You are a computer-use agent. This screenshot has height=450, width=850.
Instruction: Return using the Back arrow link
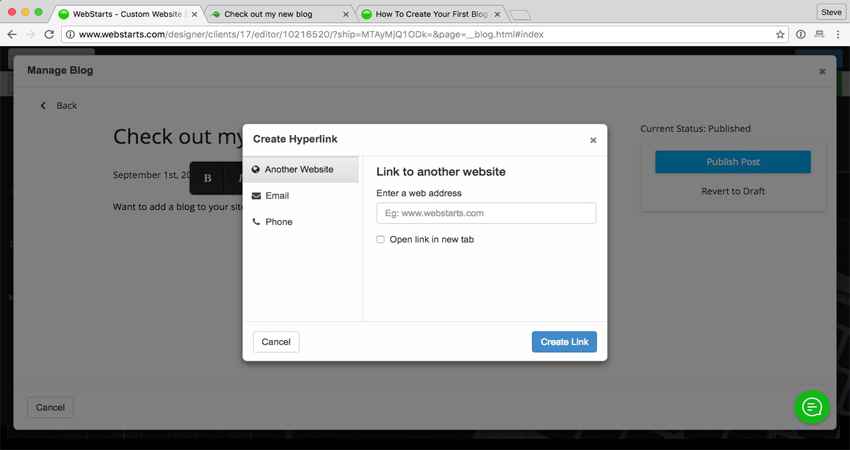coord(58,106)
